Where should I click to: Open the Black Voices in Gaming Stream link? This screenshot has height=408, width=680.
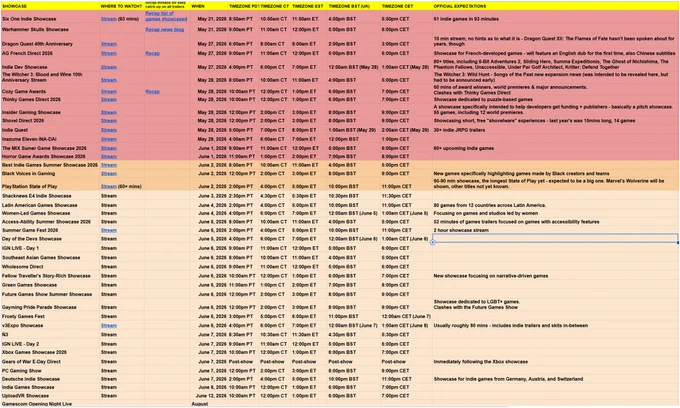(108, 173)
